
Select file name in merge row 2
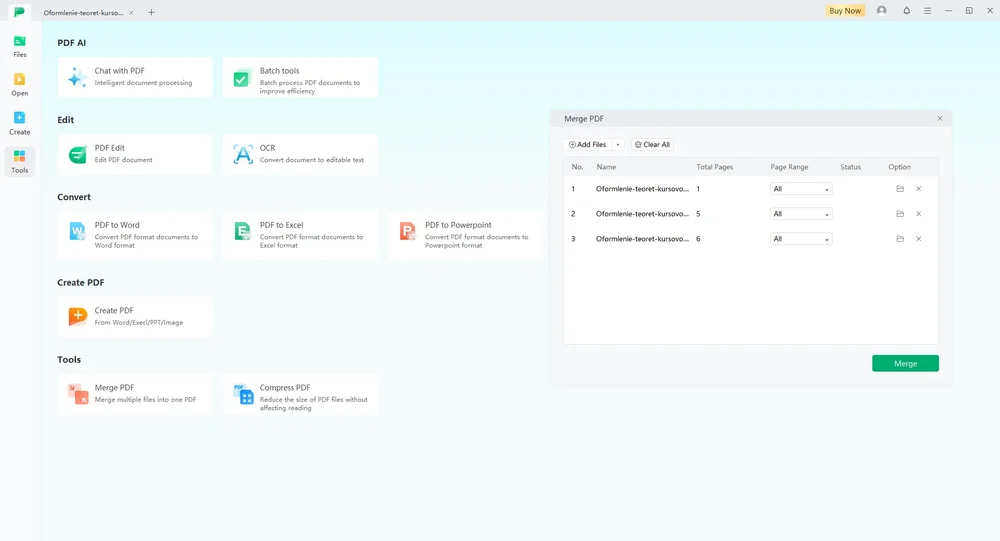click(x=642, y=214)
